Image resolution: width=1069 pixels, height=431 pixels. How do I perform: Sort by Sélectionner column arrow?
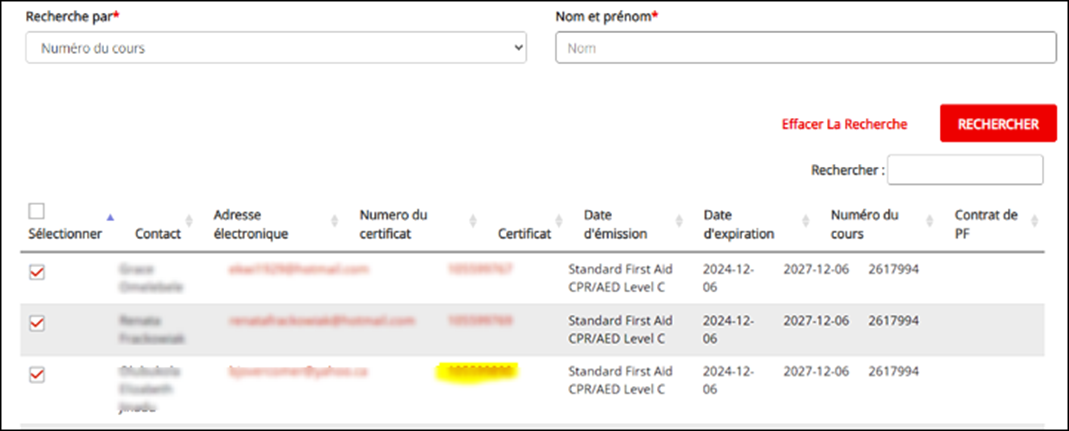(110, 218)
